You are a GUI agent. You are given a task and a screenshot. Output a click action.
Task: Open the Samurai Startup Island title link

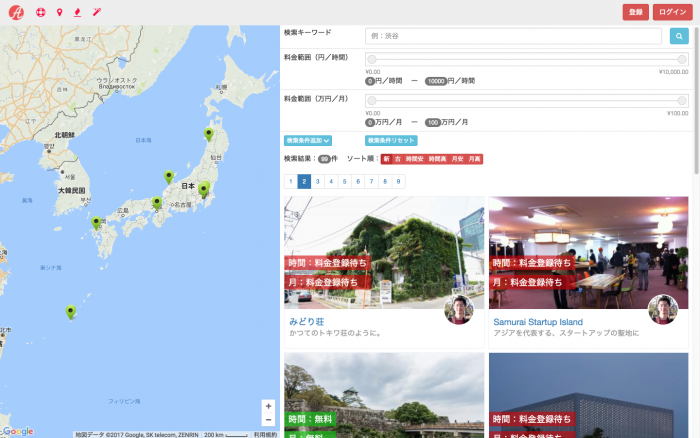tap(538, 322)
